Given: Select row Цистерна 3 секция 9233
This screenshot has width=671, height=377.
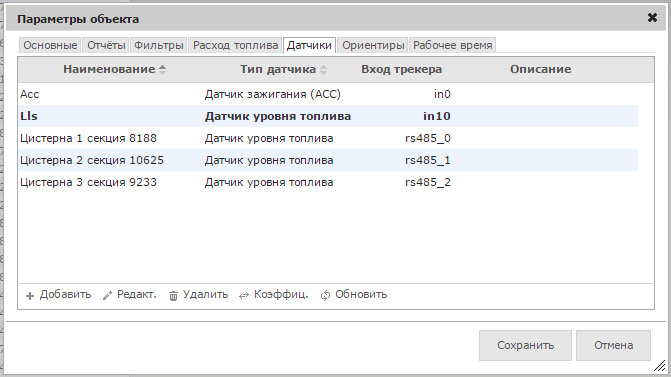Looking at the screenshot, I should tap(328, 182).
